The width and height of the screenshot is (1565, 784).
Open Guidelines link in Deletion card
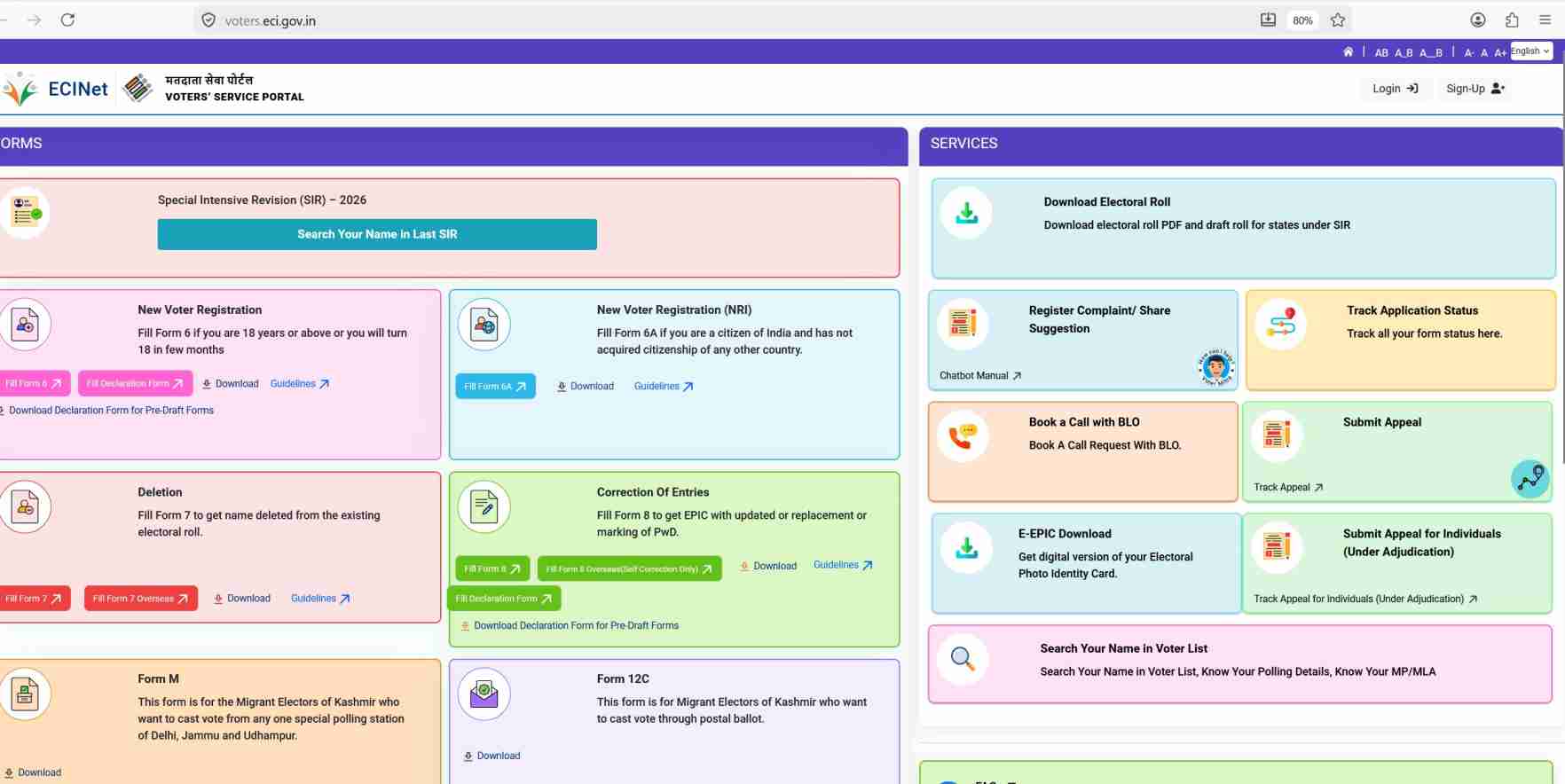tap(320, 599)
